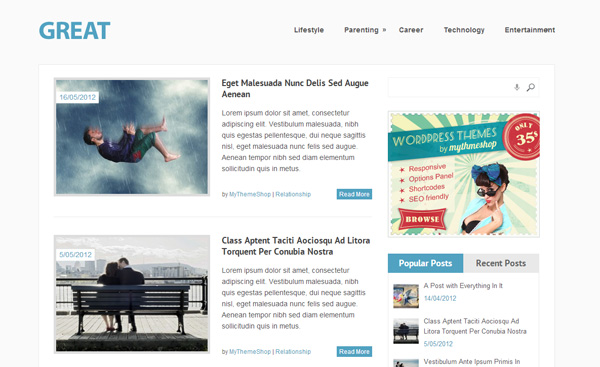Open Relationship category link under second post
This screenshot has height=367, width=600.
click(x=293, y=352)
